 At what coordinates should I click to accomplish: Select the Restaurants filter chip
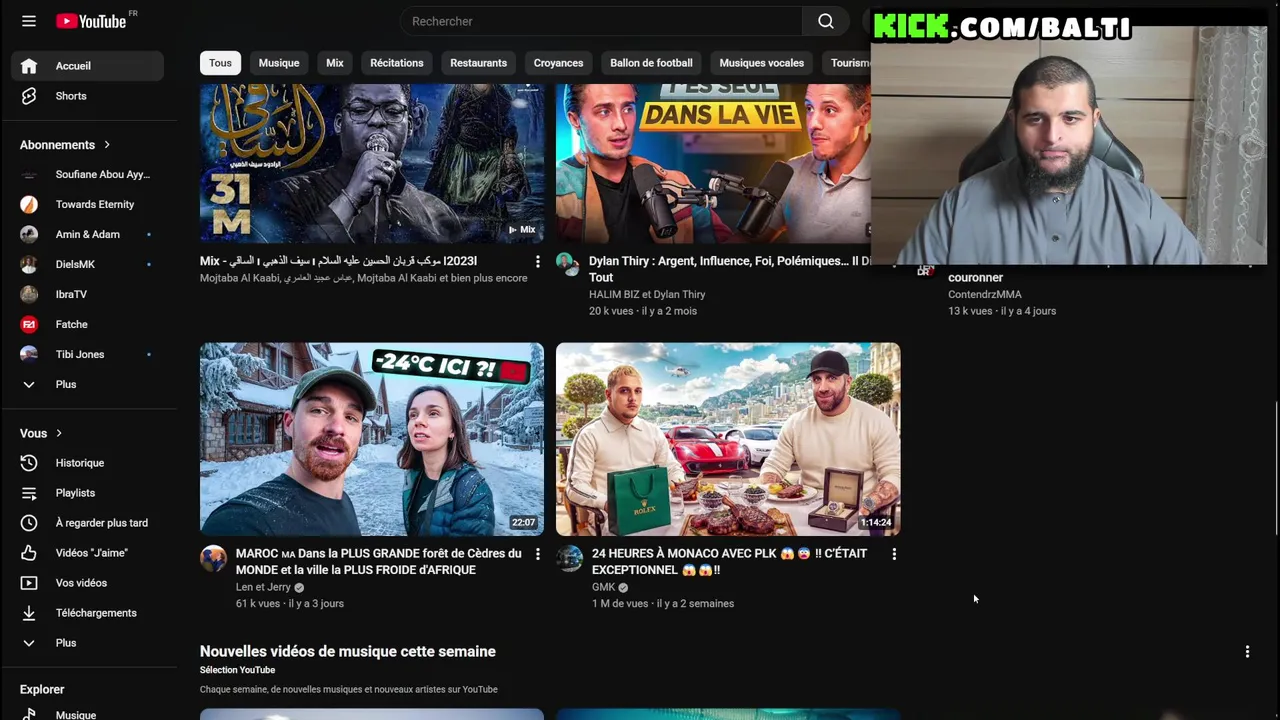[478, 63]
